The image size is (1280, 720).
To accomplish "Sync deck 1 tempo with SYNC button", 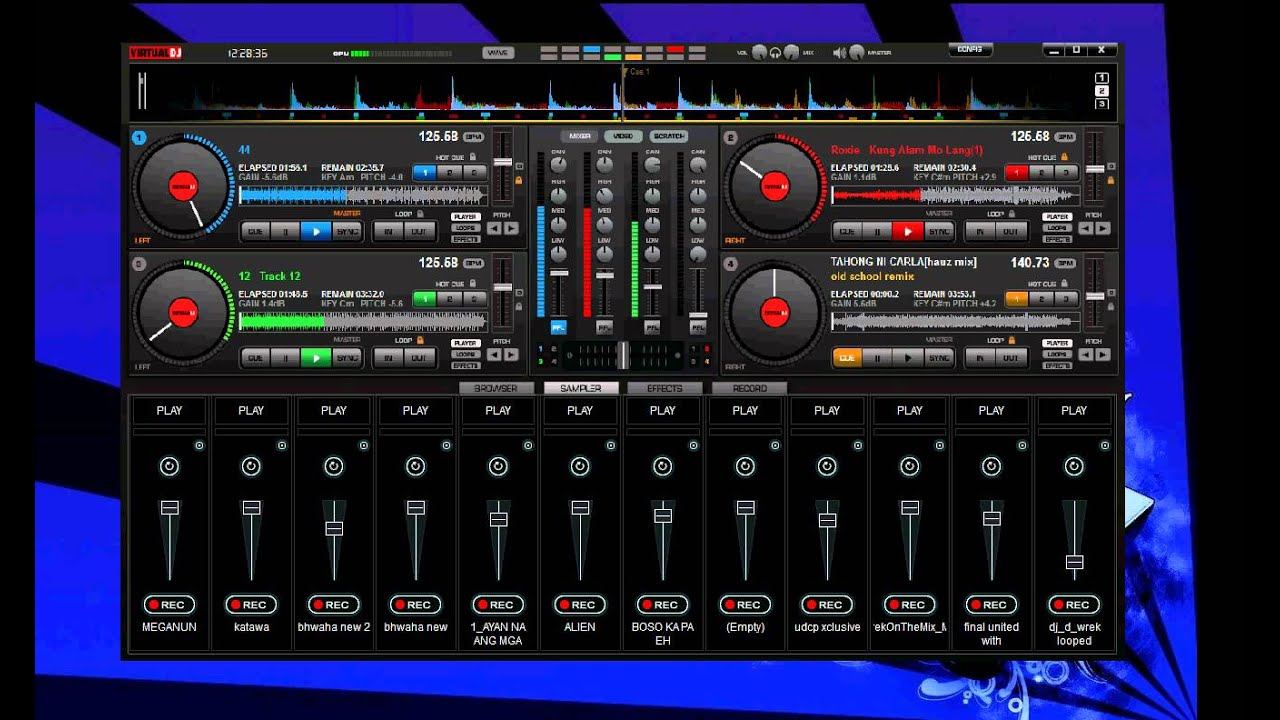I will tap(347, 231).
